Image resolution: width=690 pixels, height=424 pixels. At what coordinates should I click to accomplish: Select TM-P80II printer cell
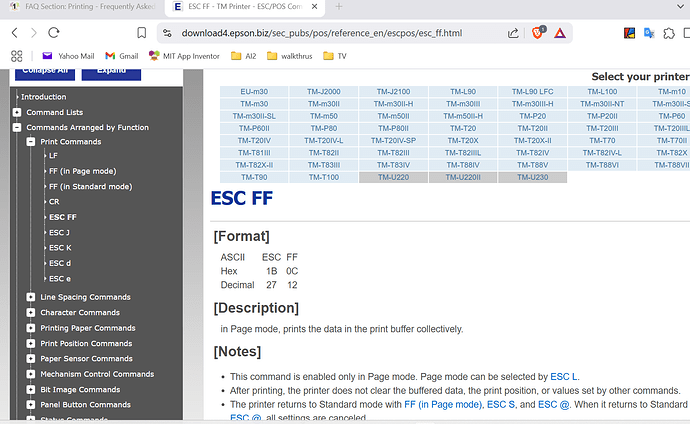393,128
